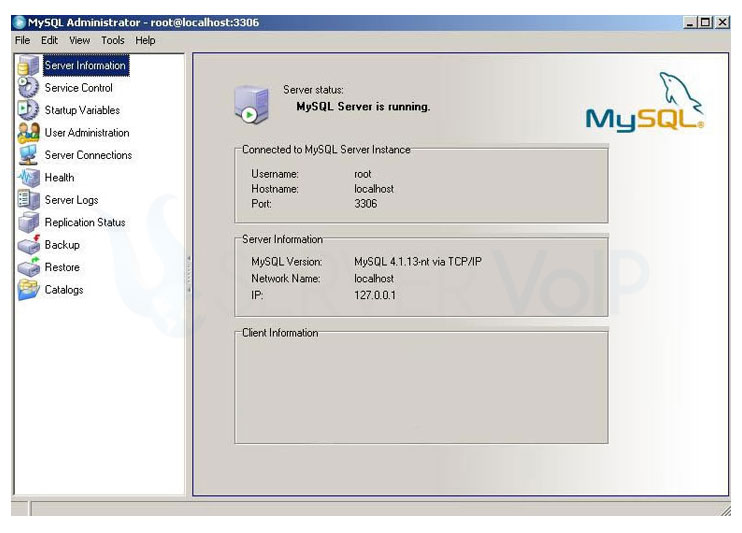Open the File menu

pos(22,40)
